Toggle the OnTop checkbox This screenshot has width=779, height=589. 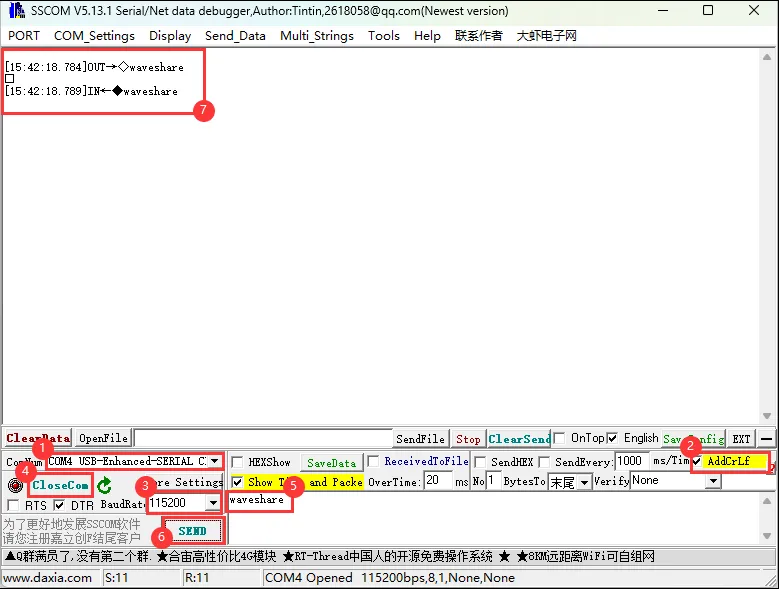[560, 438]
